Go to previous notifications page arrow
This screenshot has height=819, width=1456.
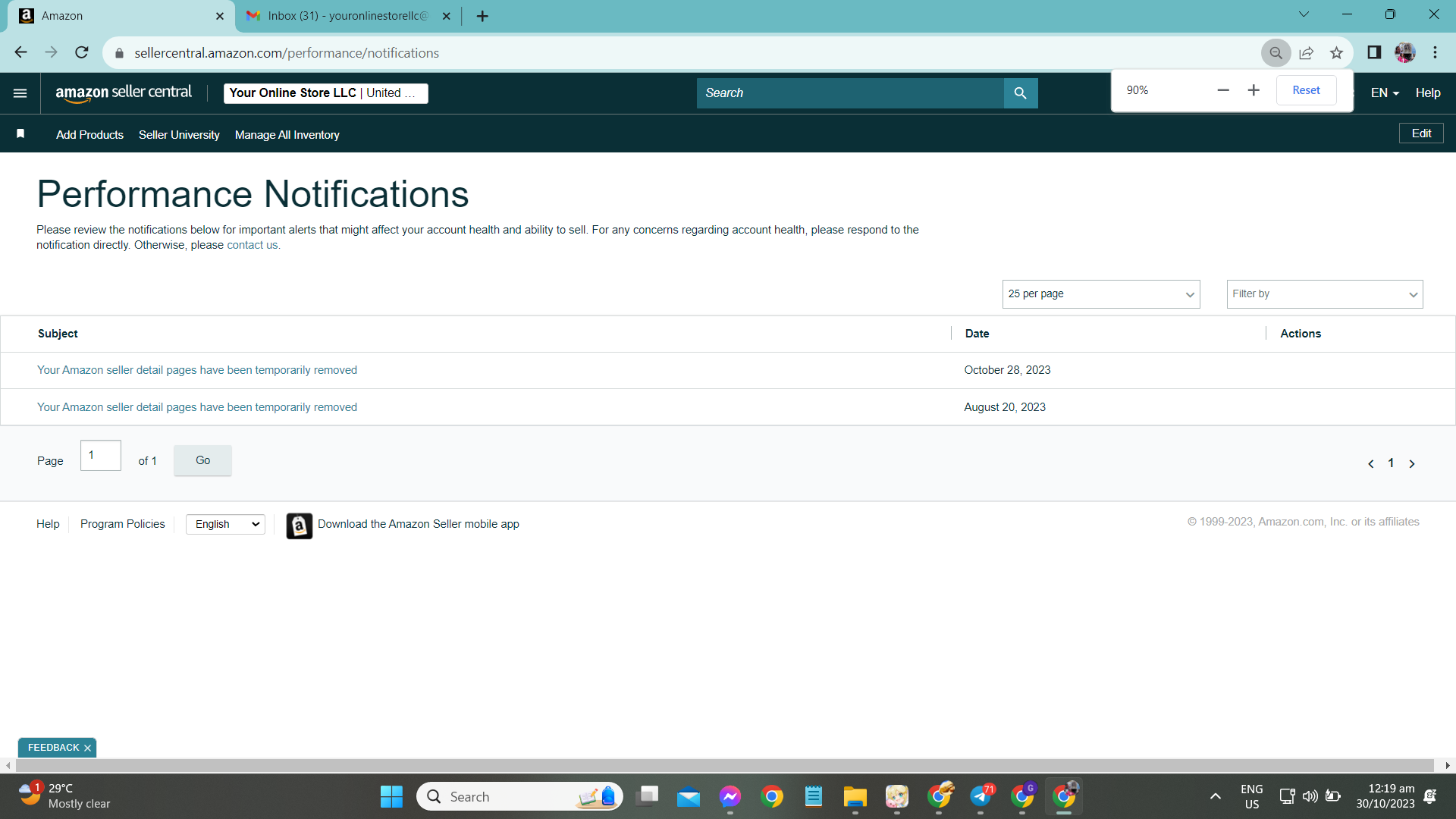[x=1371, y=464]
